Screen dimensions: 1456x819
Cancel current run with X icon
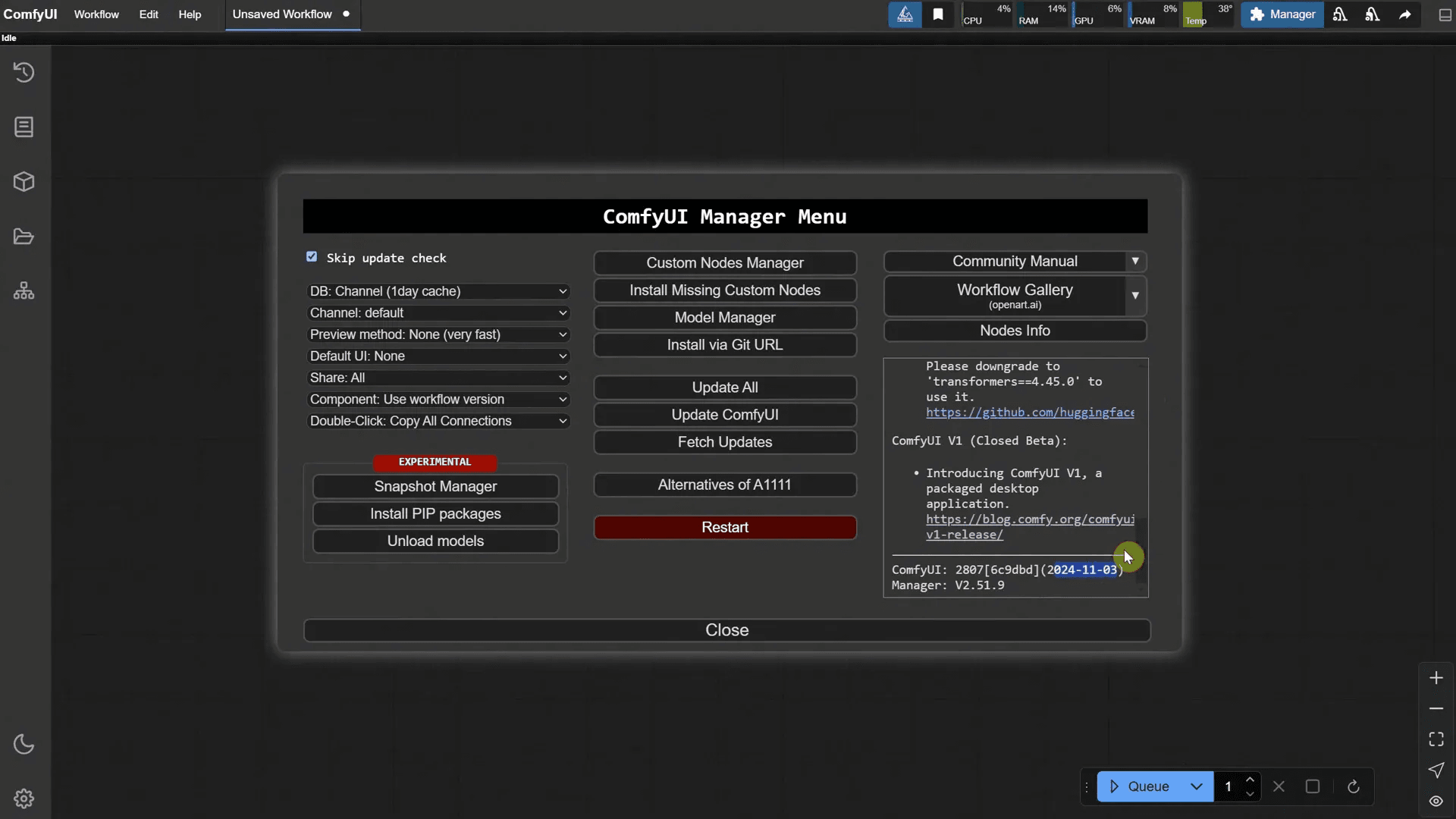[1279, 786]
